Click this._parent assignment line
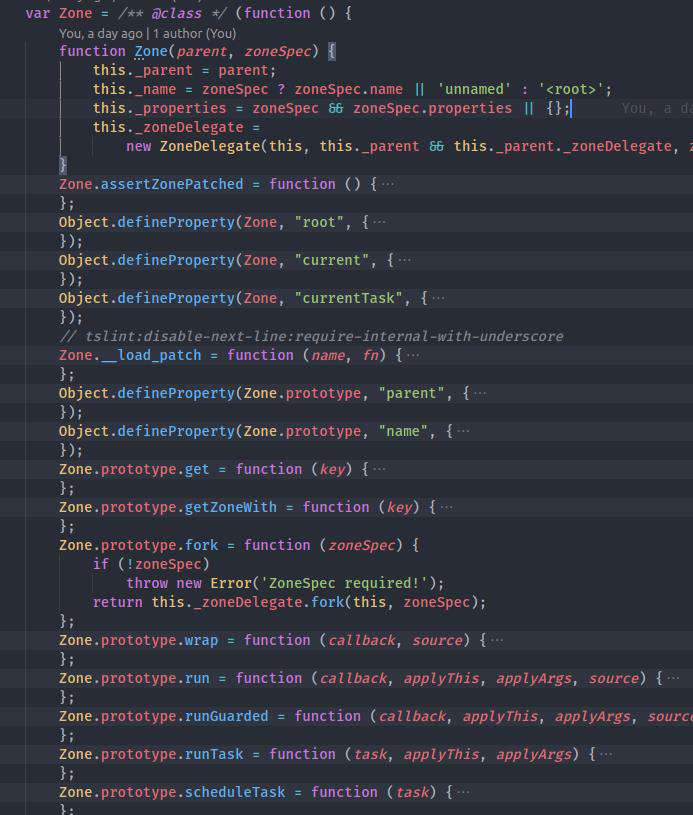This screenshot has height=815, width=693. (185, 70)
